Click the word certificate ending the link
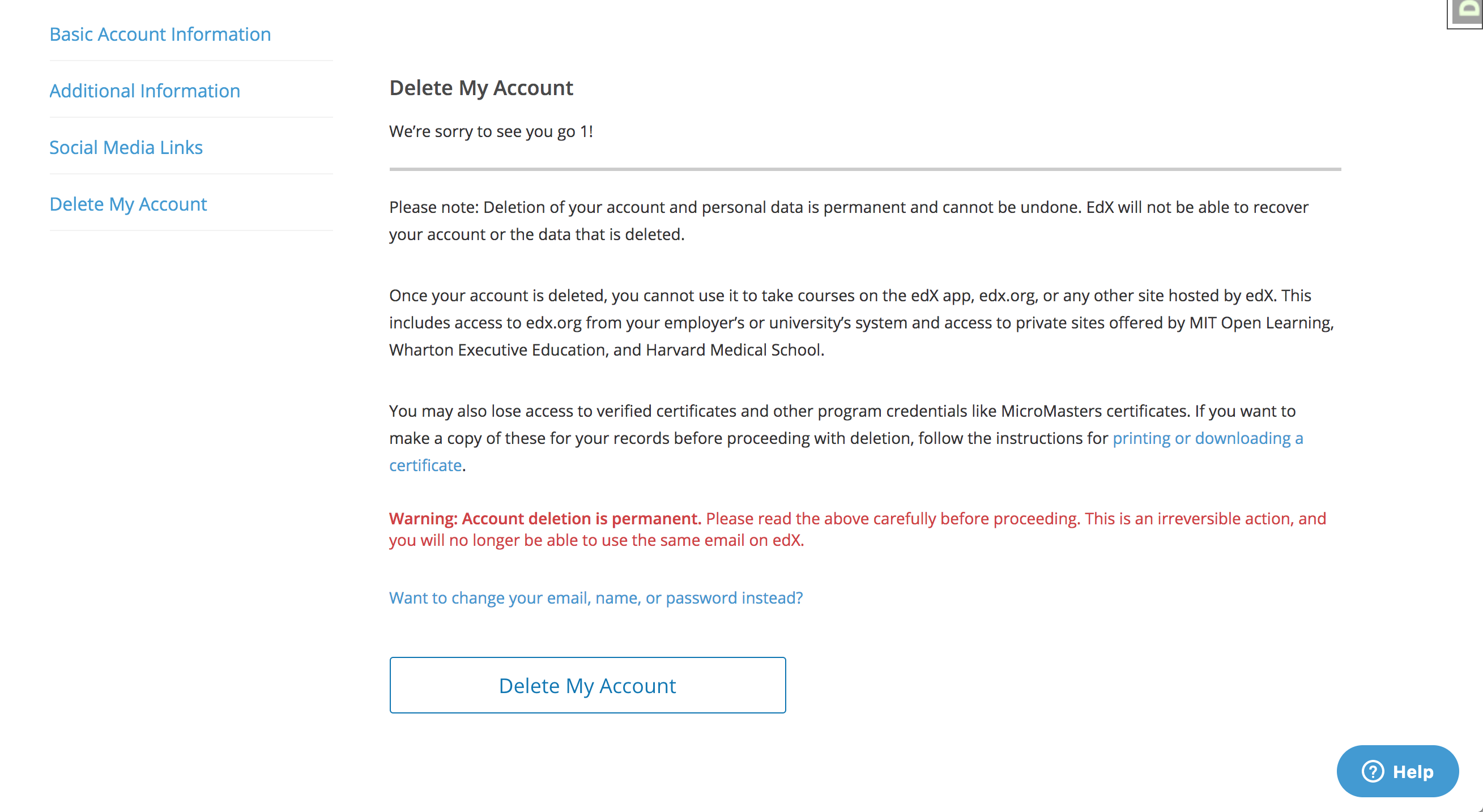Screen dimensions: 1483x812 425,465
